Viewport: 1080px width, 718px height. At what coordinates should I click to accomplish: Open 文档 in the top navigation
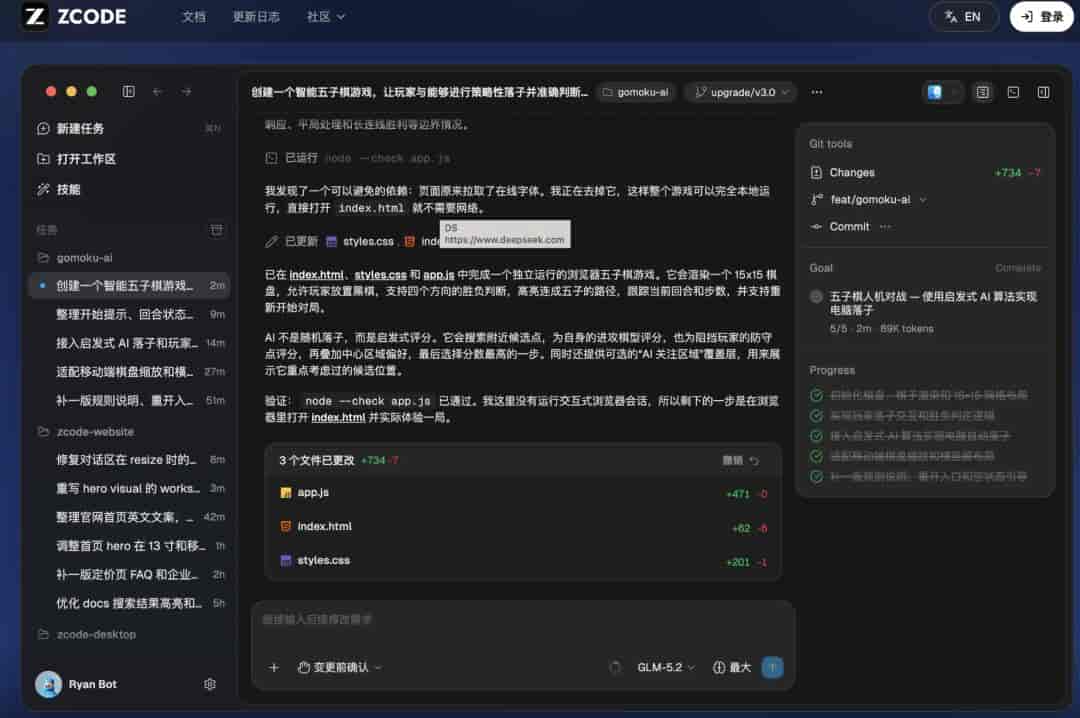[x=194, y=17]
